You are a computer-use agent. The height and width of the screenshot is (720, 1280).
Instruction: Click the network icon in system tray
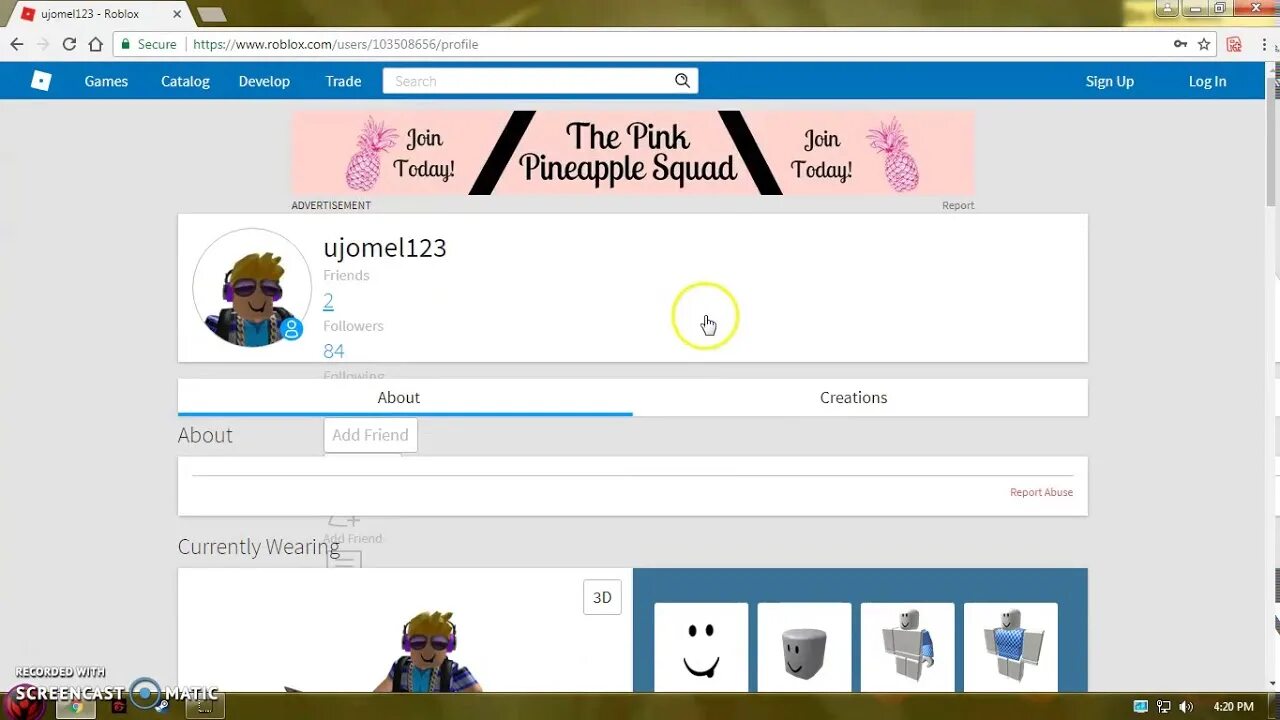[x=1164, y=706]
